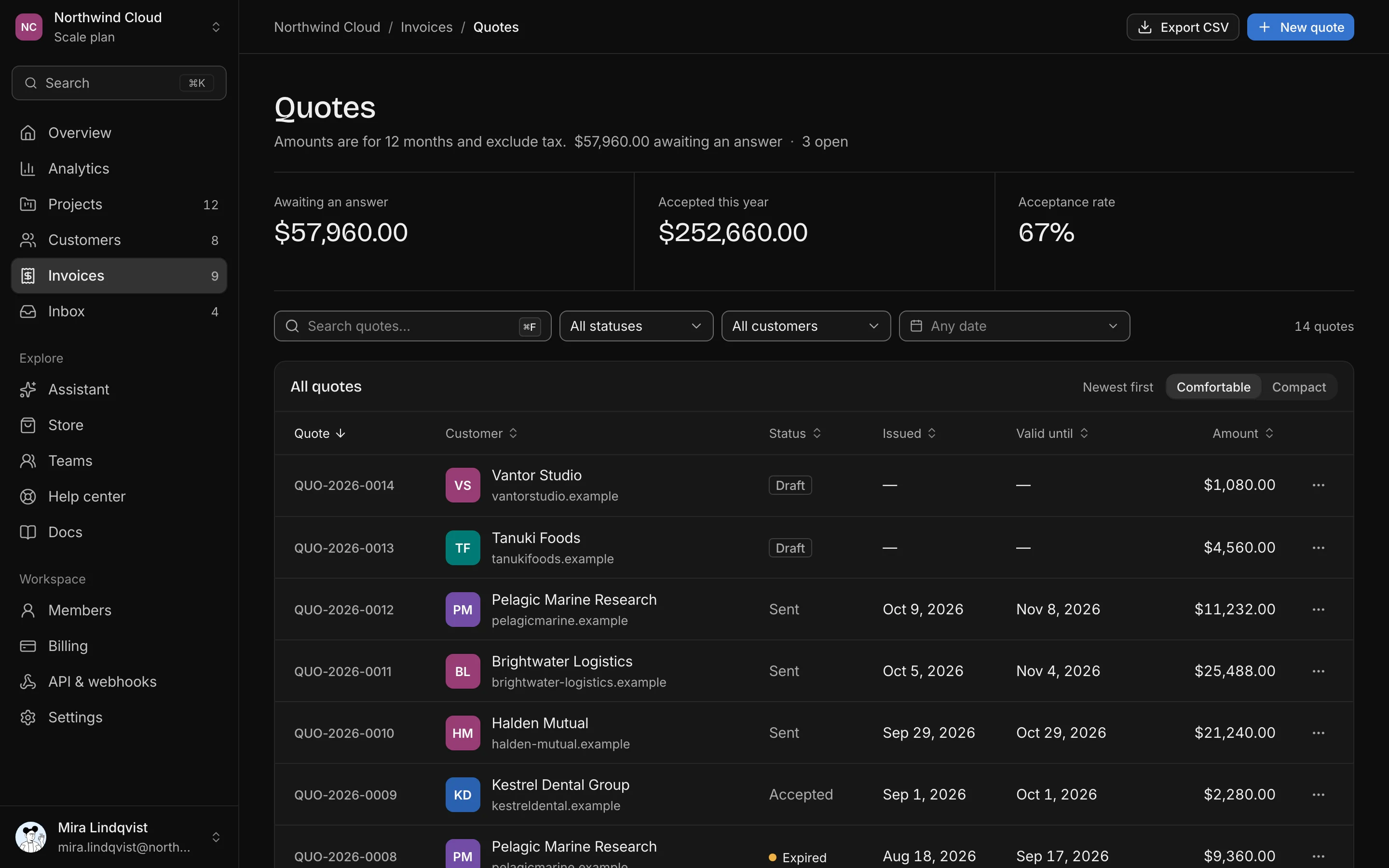Switch to Compact row density
The height and width of the screenshot is (868, 1389).
click(x=1299, y=387)
